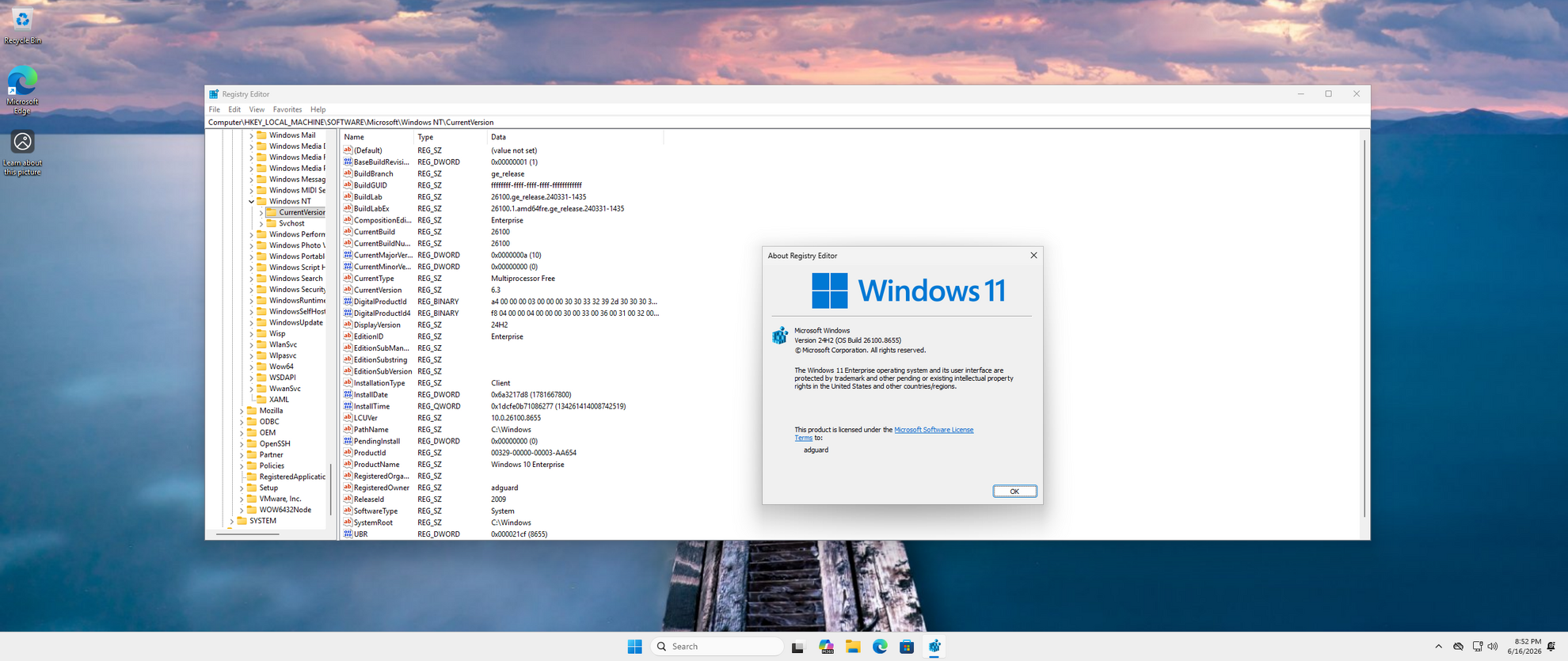The image size is (1568, 661).
Task: Click the BuildBranch value icon
Action: point(348,173)
